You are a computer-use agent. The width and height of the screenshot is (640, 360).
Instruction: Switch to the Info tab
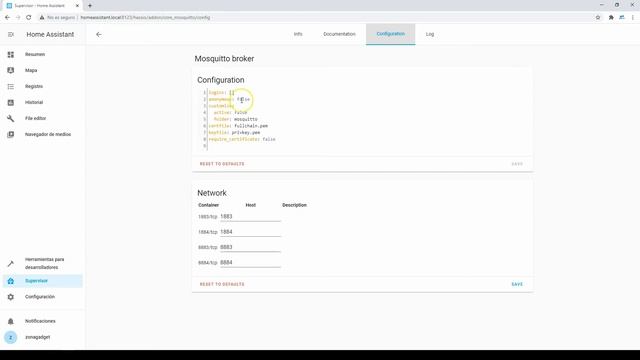pyautogui.click(x=298, y=34)
